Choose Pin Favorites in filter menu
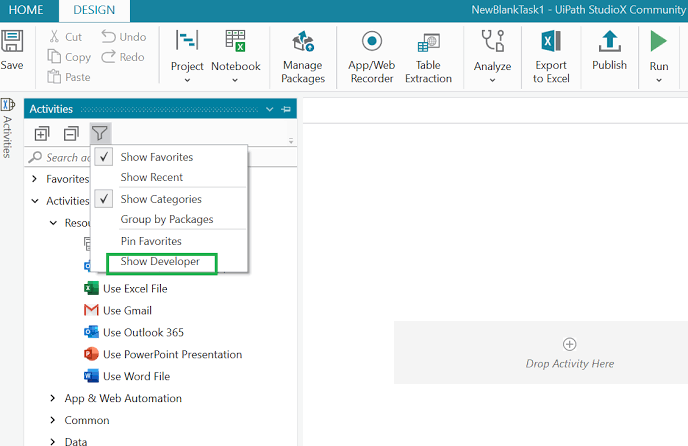Screen dimensions: 688x446 pyautogui.click(x=151, y=241)
